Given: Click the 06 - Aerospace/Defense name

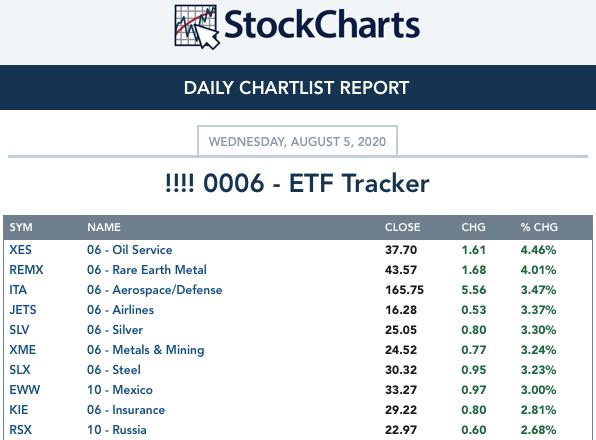Looking at the screenshot, I should click(155, 290).
